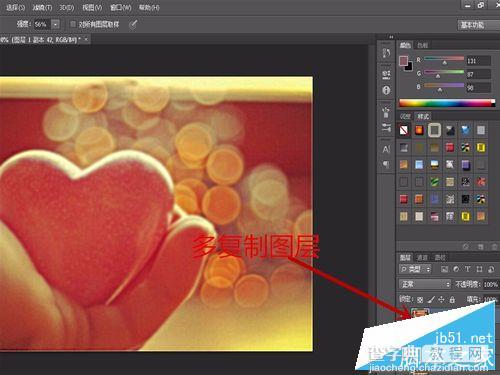Apply the sunset sky style preset
This screenshot has width=500, height=375.
click(434, 165)
